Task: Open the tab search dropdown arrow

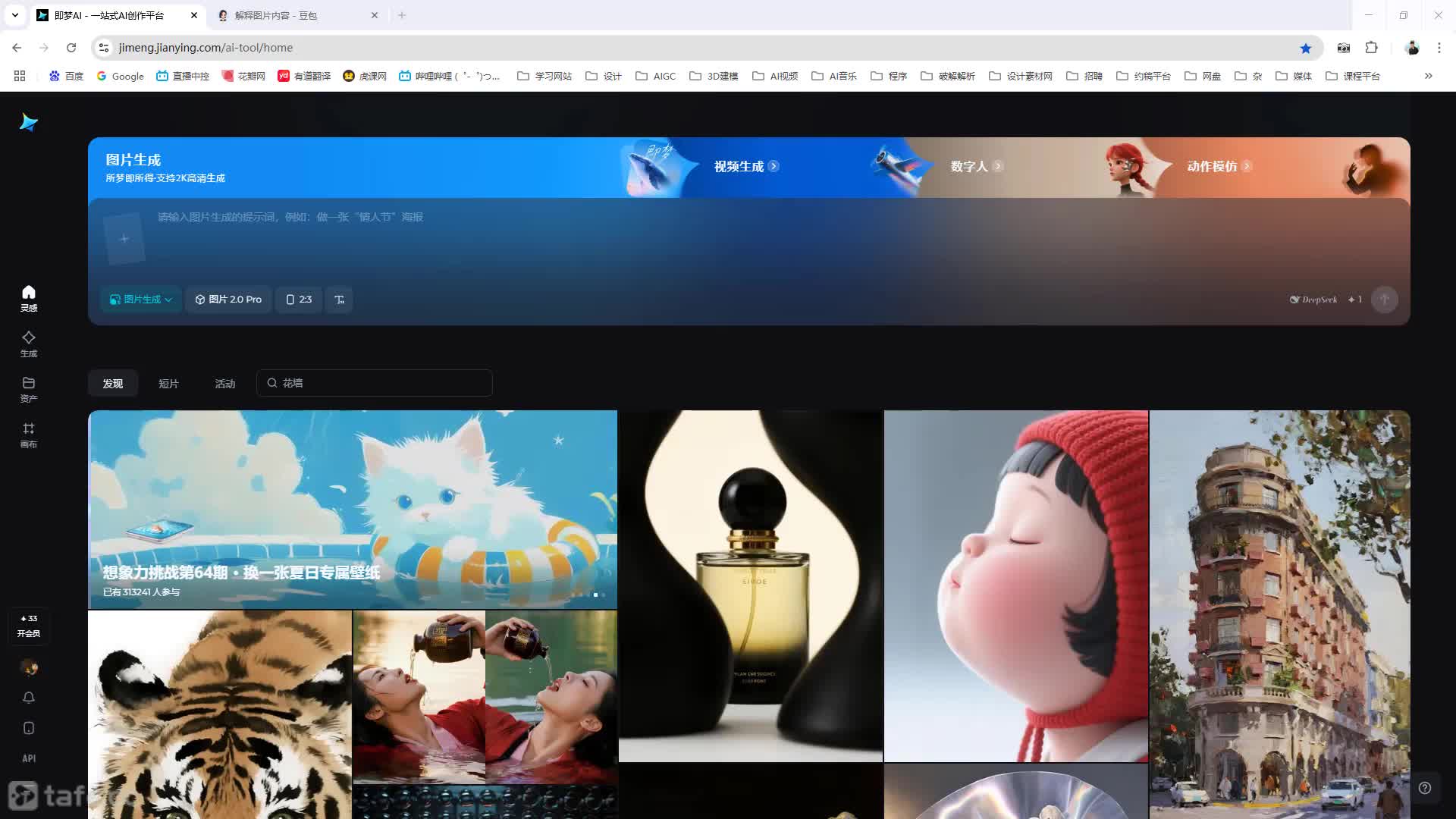Action: (14, 15)
